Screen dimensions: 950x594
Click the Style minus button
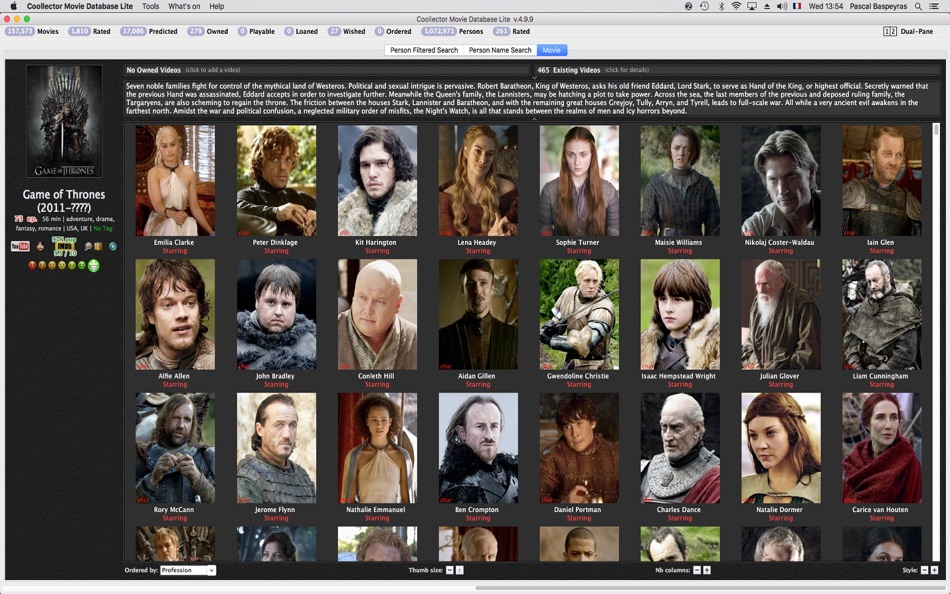tap(925, 570)
